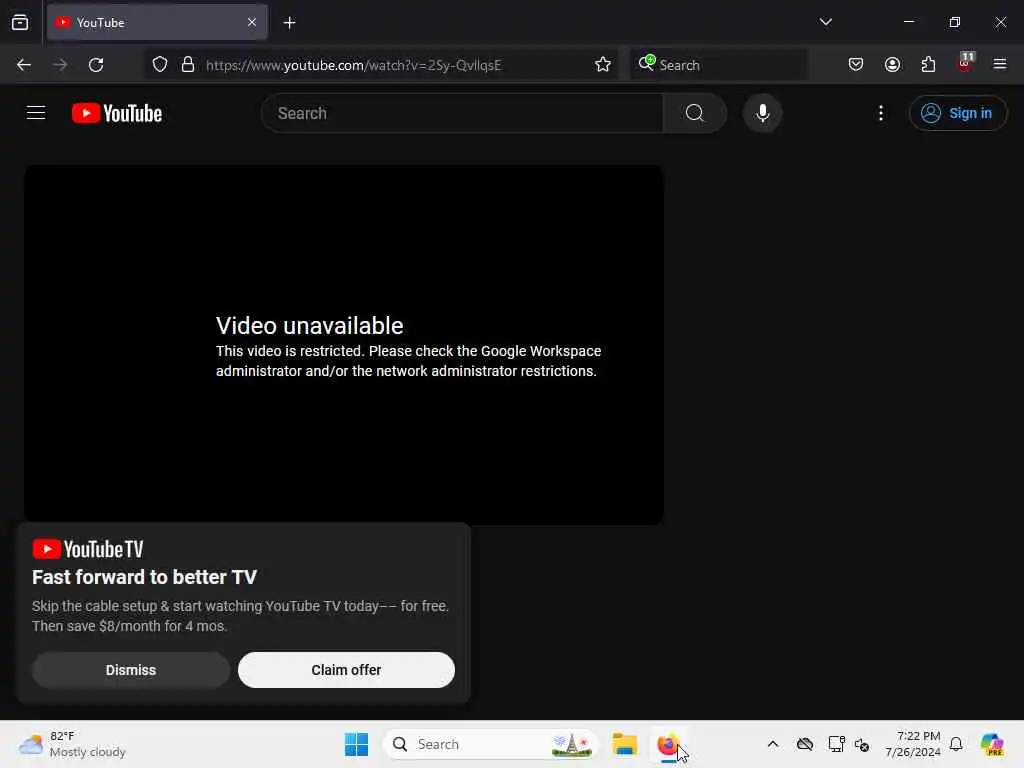Click the YouTube TV logo
The height and width of the screenshot is (768, 1024).
pos(88,549)
